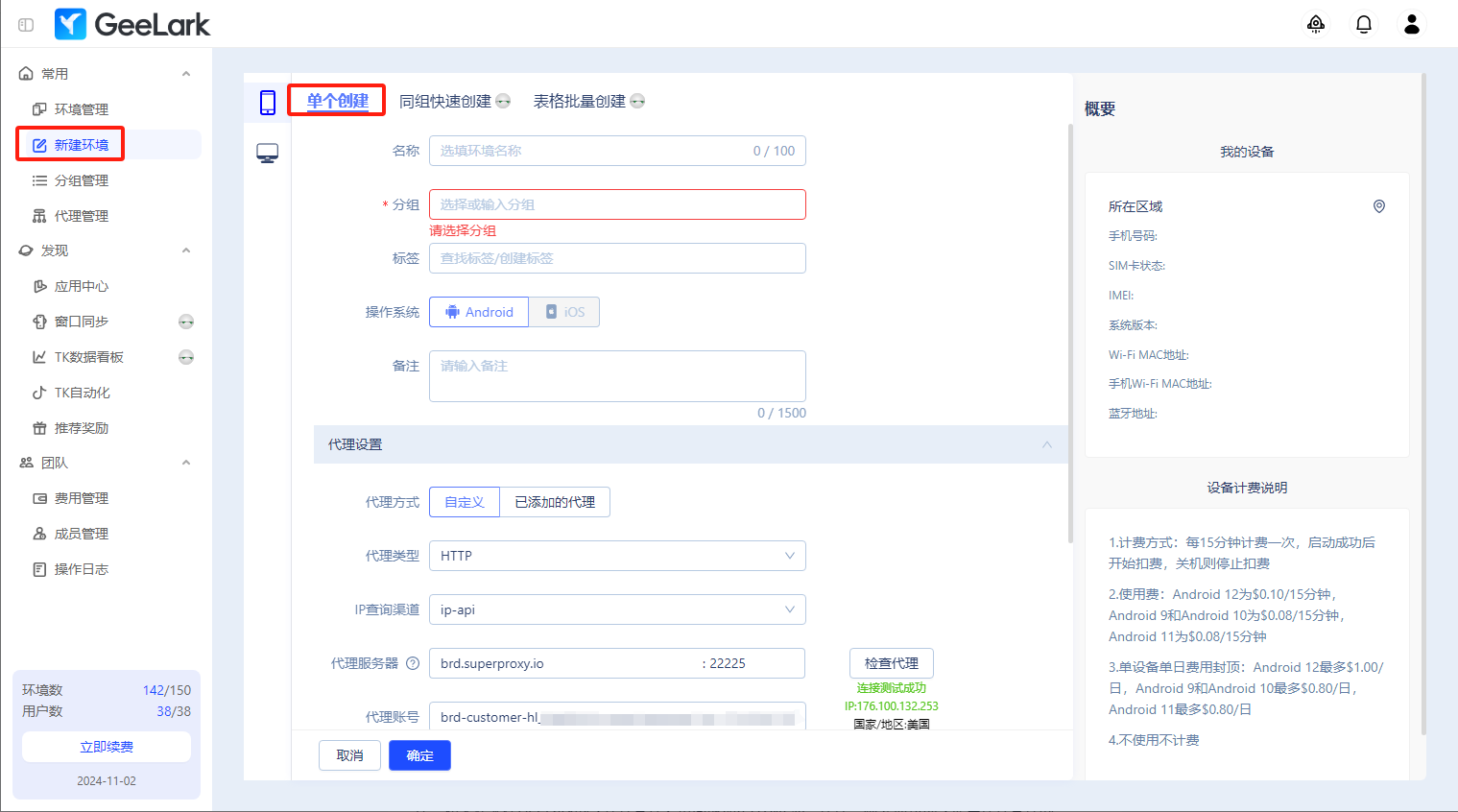
Task: Click the proxy port field 22225
Action: coord(753,663)
